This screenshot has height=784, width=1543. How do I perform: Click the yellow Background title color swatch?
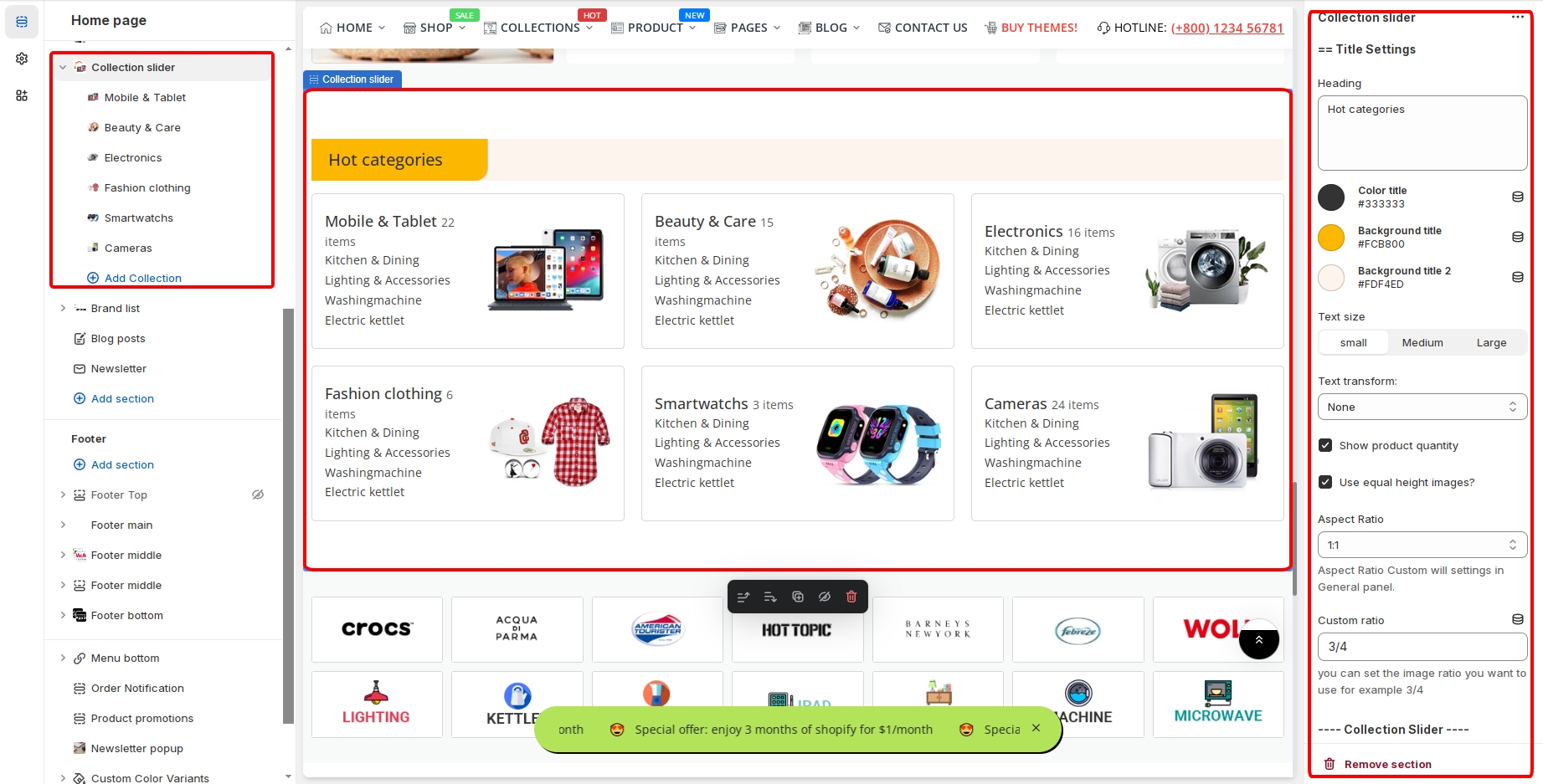pyautogui.click(x=1331, y=238)
